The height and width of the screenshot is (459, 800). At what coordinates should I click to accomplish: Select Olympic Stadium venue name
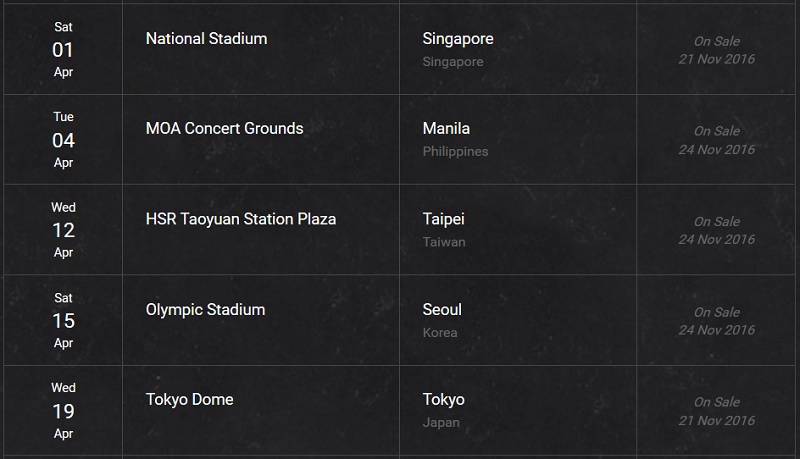coord(205,310)
